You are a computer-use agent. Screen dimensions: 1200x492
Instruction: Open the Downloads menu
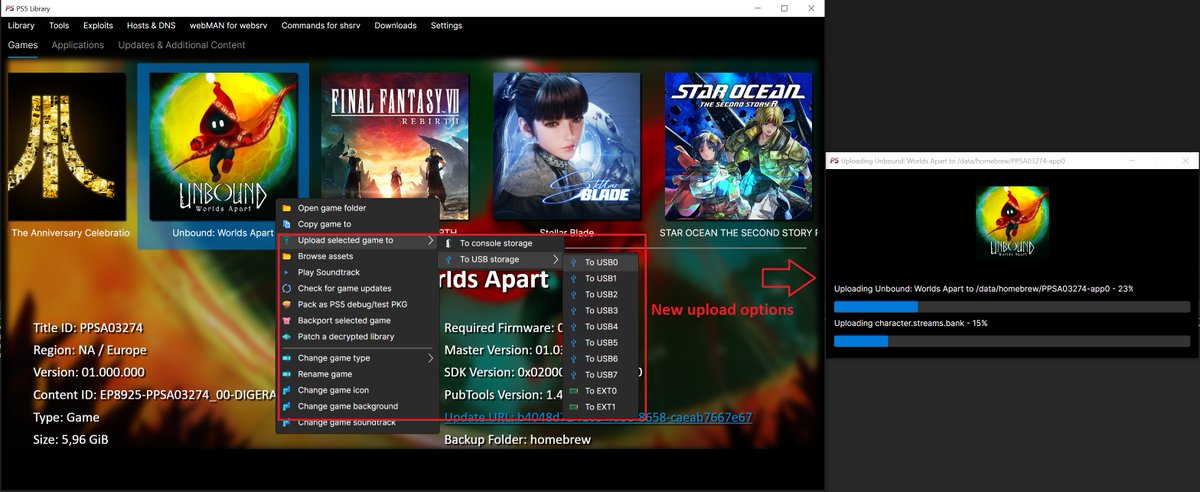[396, 25]
